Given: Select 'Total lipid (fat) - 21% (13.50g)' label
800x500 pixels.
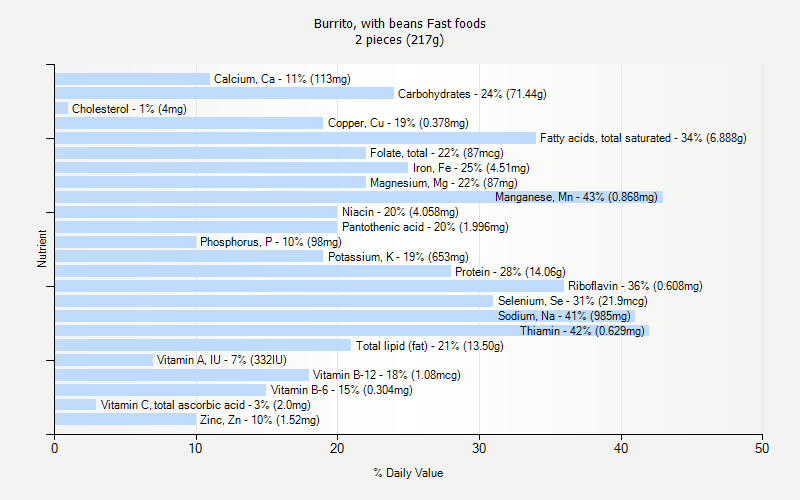Looking at the screenshot, I should pyautogui.click(x=430, y=346).
